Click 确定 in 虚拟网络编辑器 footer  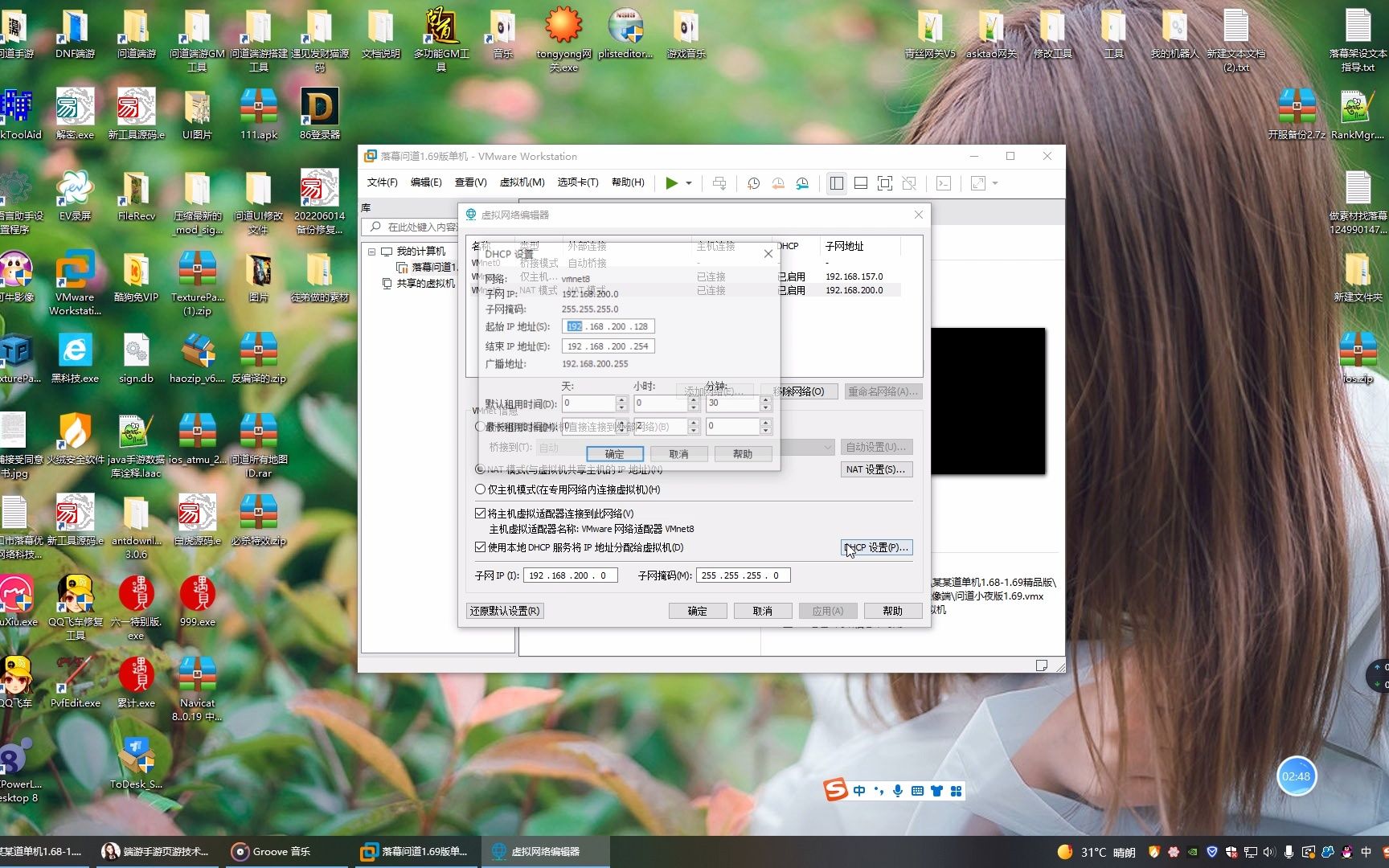[x=698, y=611]
